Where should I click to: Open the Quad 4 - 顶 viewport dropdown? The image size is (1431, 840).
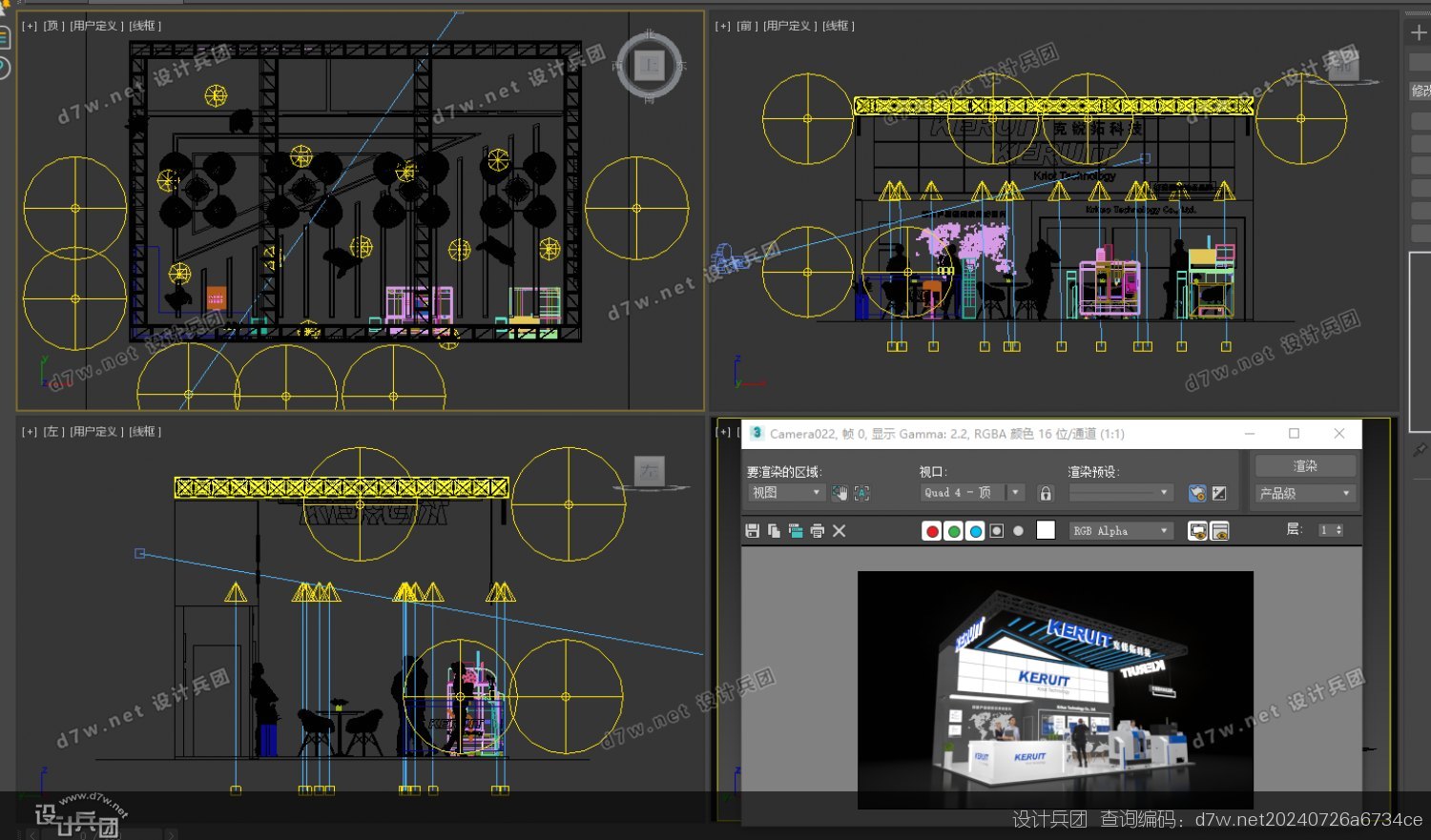click(x=972, y=493)
